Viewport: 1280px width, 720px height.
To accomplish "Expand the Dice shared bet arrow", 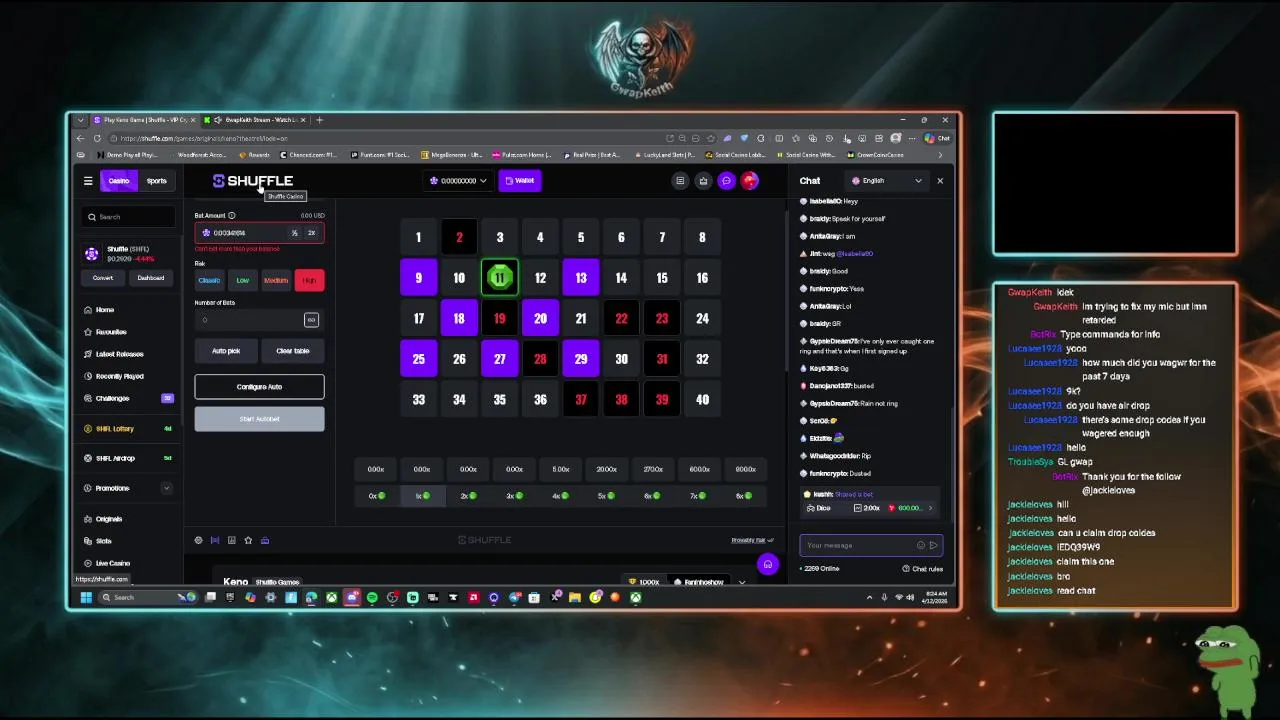I will coord(930,508).
